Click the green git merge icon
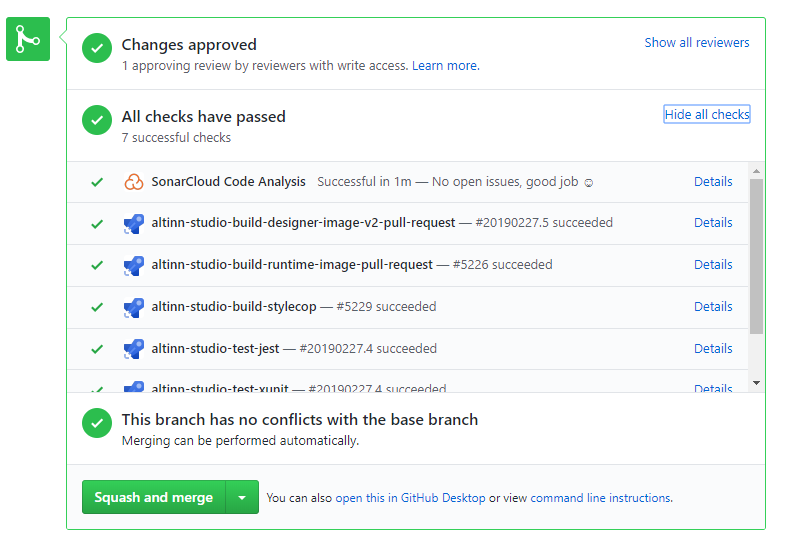Viewport: 806px width, 537px height. tap(28, 39)
